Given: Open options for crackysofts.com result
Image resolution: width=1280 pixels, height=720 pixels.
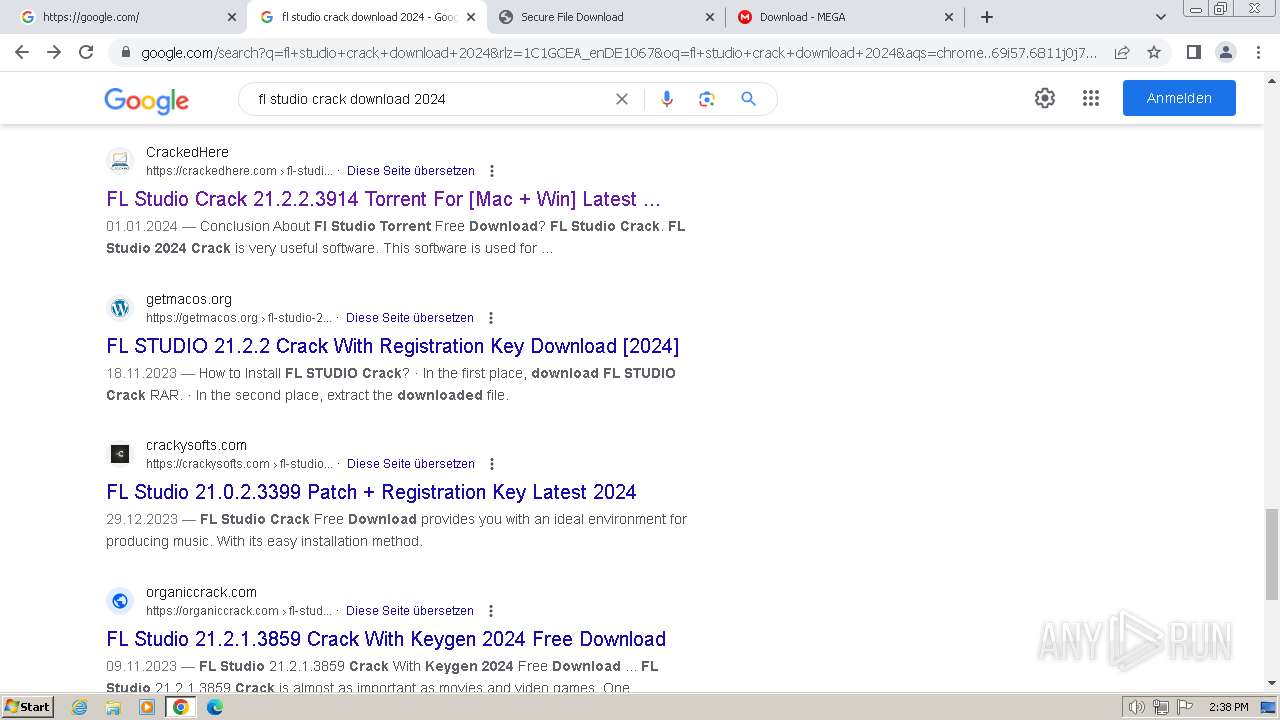Looking at the screenshot, I should [x=491, y=464].
